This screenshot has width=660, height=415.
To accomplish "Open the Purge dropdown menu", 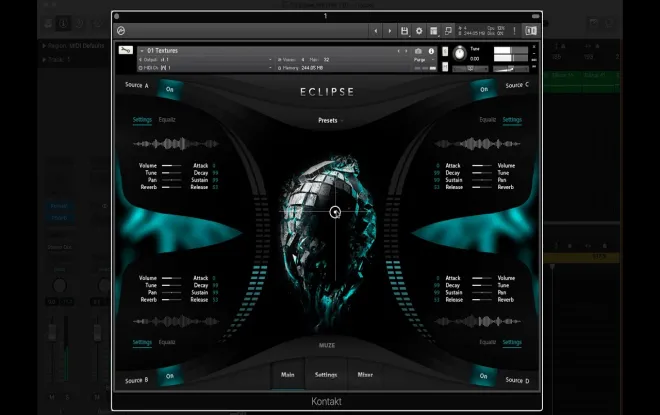I will point(422,60).
